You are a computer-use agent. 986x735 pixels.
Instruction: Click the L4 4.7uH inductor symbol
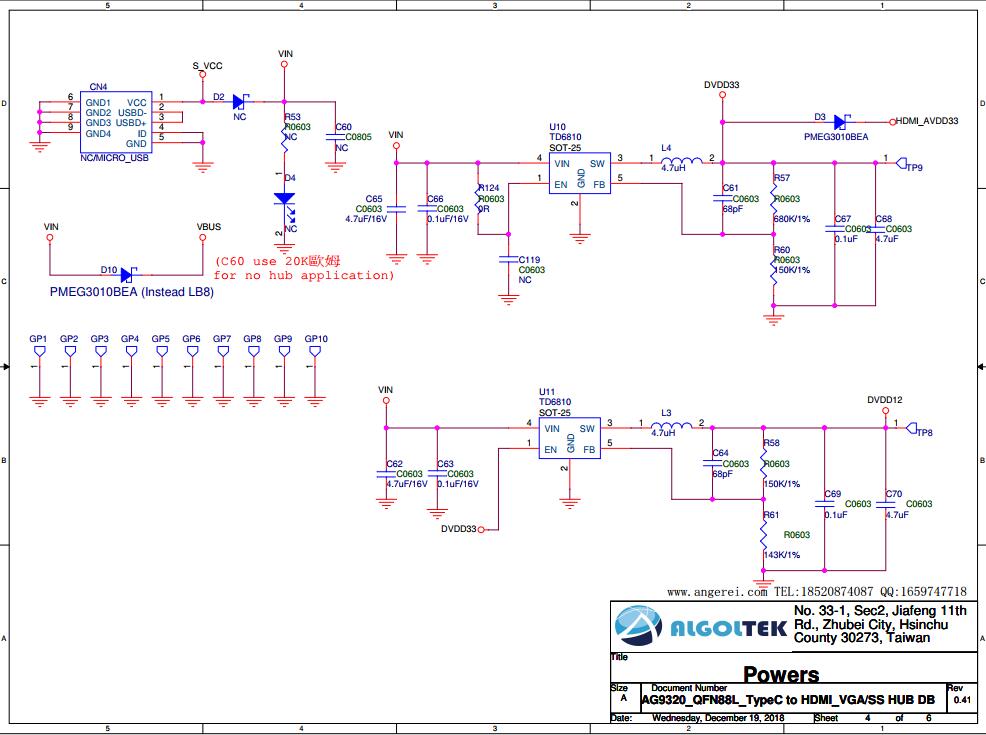tap(681, 160)
